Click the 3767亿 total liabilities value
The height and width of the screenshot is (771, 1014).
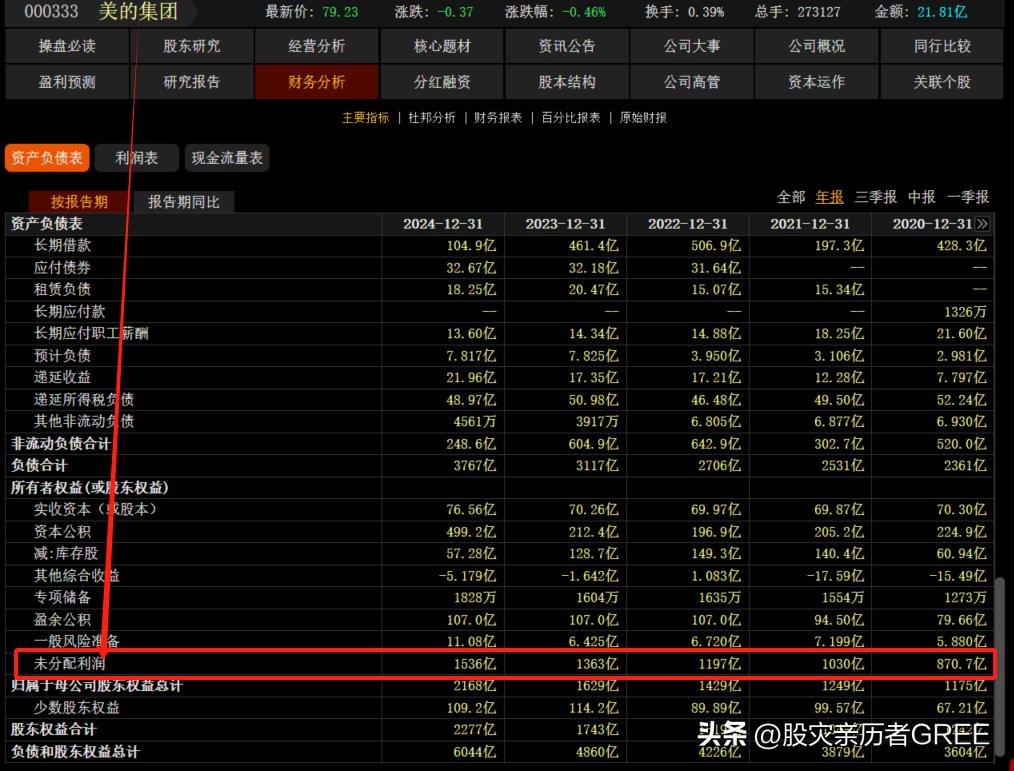(475, 466)
